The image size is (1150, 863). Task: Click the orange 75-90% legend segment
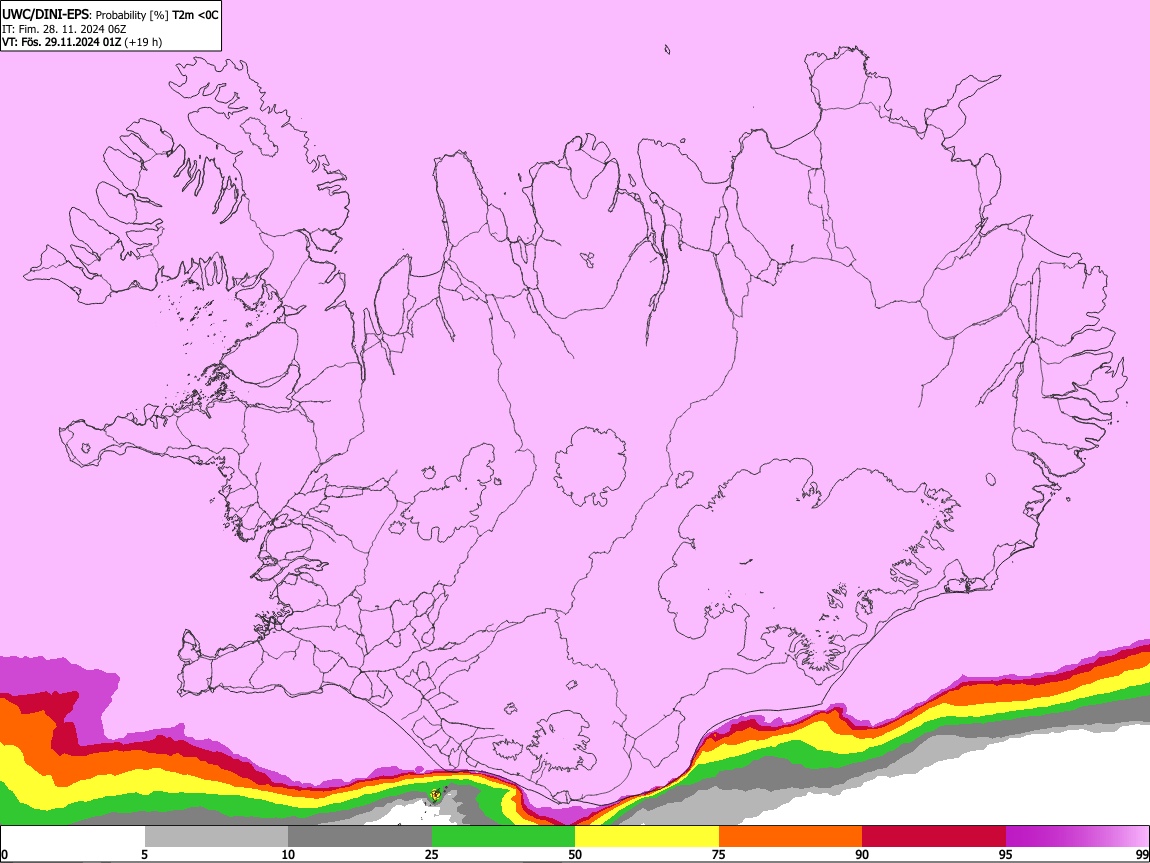tap(790, 837)
